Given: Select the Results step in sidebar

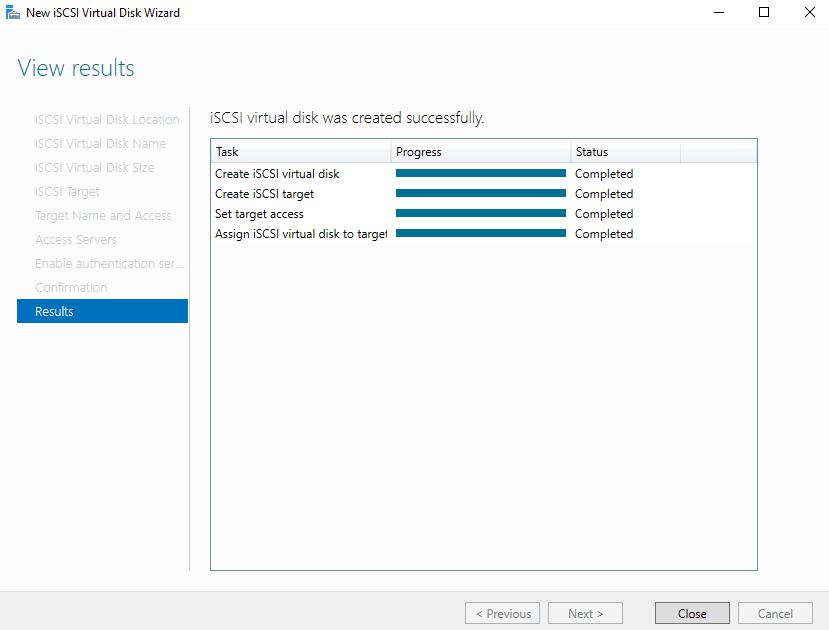Looking at the screenshot, I should pyautogui.click(x=103, y=311).
